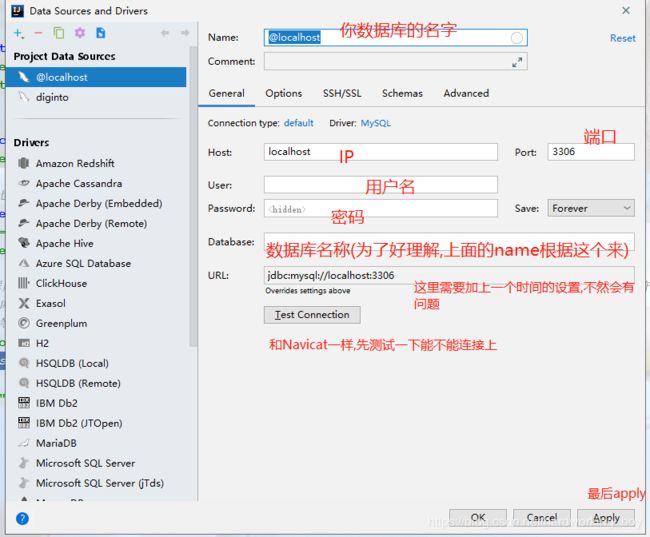
Task: Go forward with the right arrow icon
Action: point(185,33)
